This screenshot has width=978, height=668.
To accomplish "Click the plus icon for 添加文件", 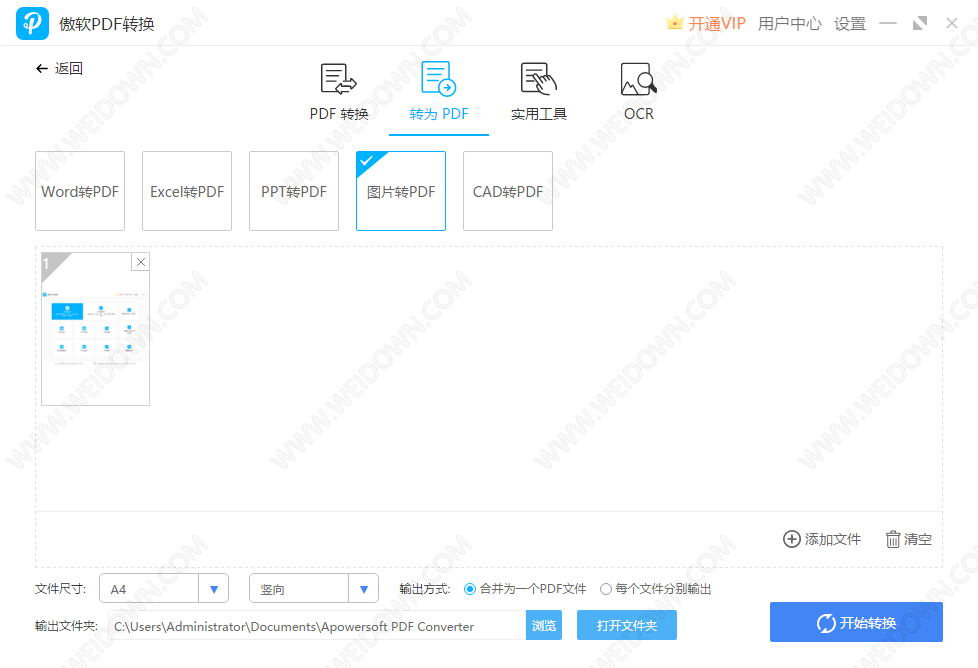I will 792,539.
